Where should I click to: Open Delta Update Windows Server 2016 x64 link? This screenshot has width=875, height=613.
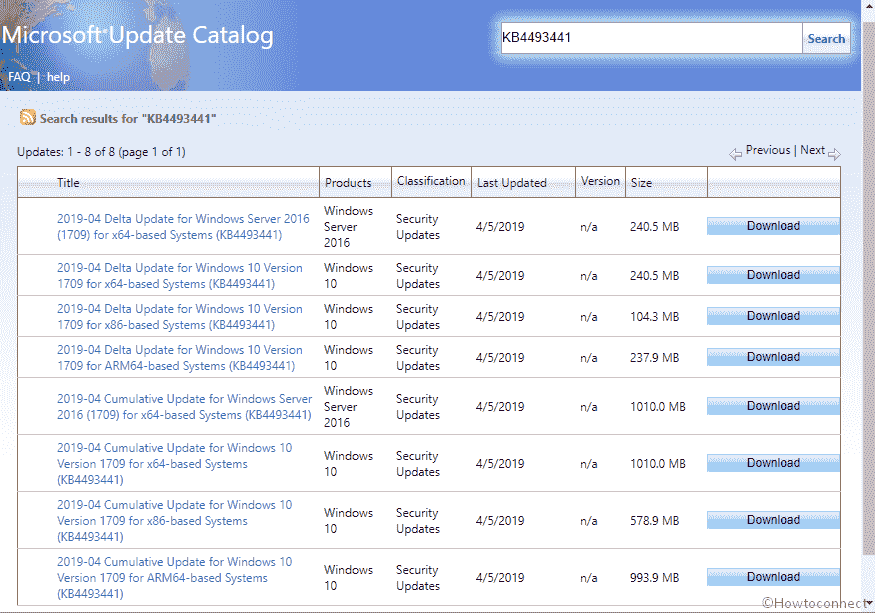(x=183, y=227)
